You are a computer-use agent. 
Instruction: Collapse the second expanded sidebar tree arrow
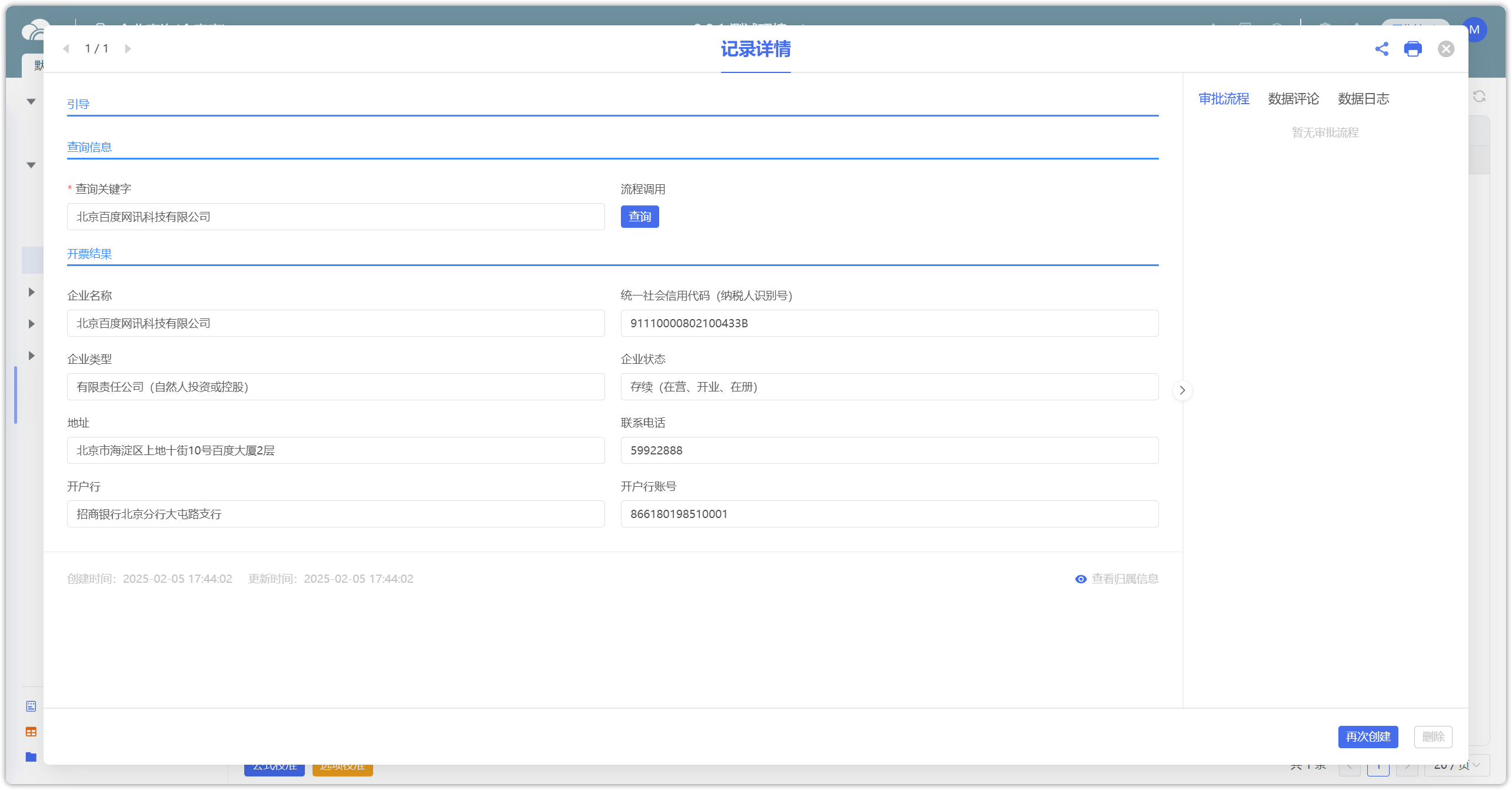[31, 165]
